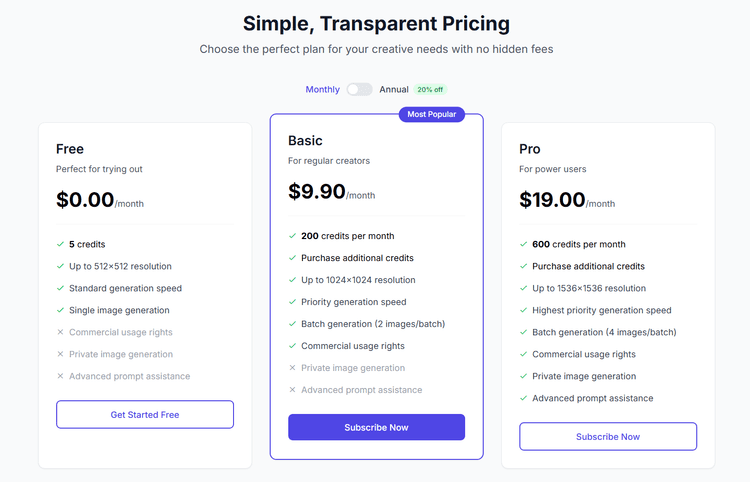Click the checkmark beside Pro Advanced prompt assistance
The image size is (750, 482).
coord(524,398)
